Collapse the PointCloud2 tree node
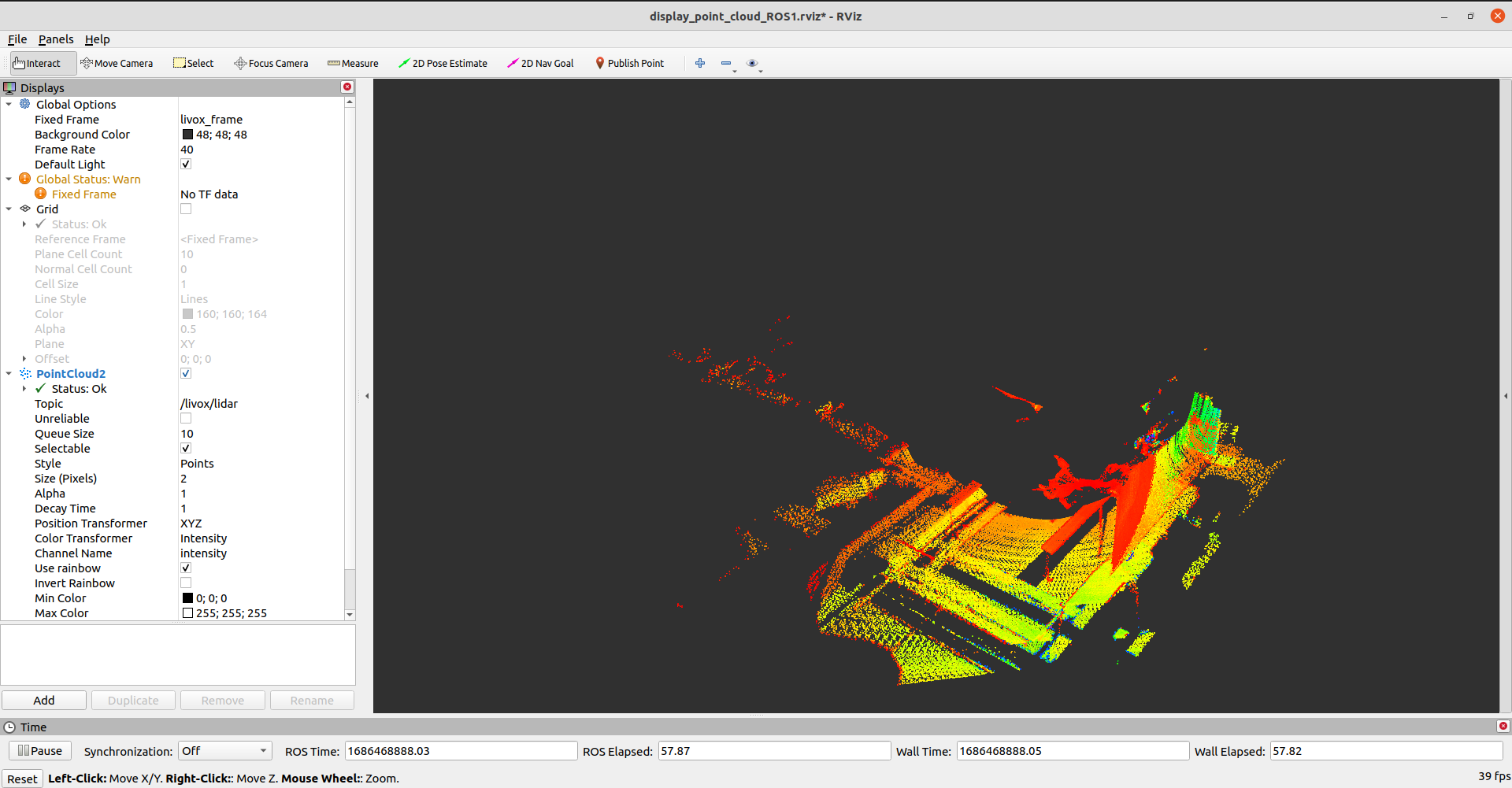This screenshot has height=788, width=1512. [x=9, y=373]
